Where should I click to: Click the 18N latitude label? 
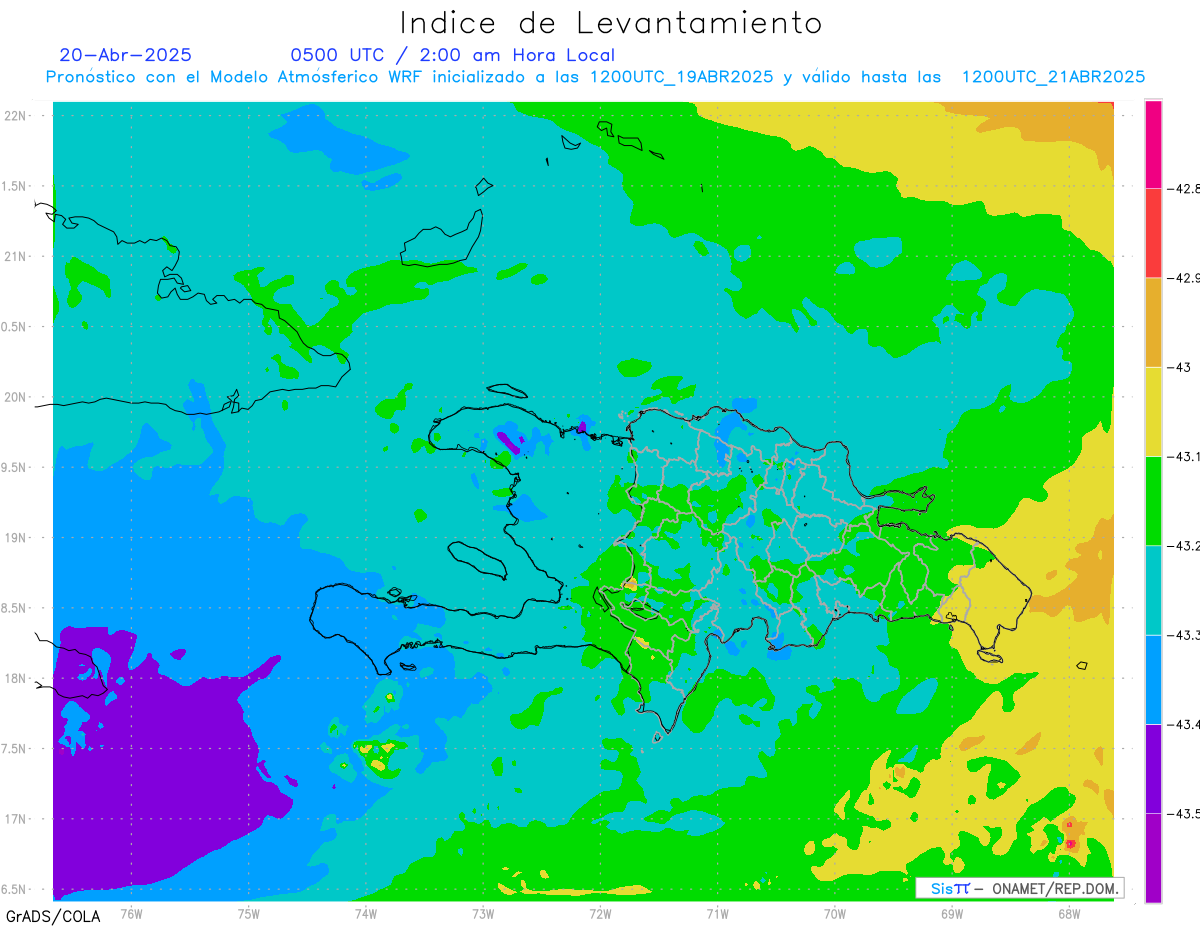[16, 678]
